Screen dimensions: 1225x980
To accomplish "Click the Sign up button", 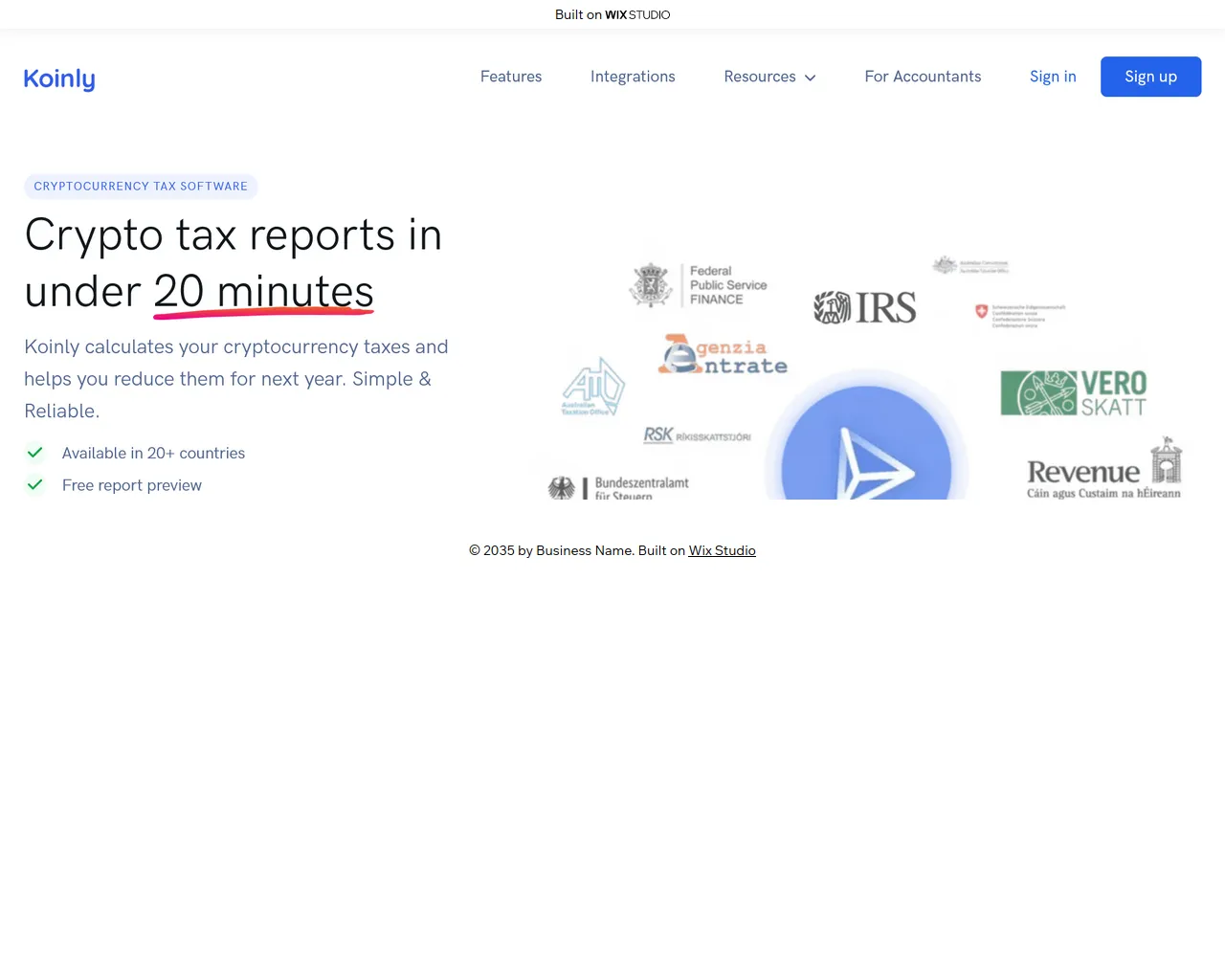I will [x=1150, y=77].
